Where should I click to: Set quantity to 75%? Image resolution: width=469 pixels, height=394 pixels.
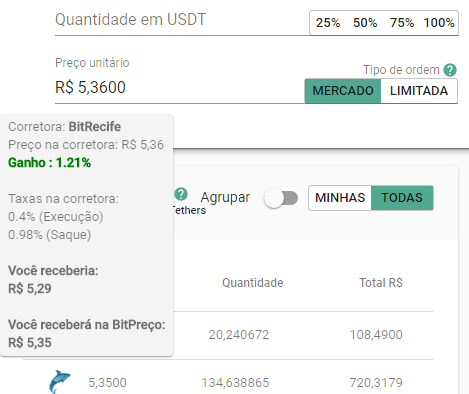[x=402, y=23]
